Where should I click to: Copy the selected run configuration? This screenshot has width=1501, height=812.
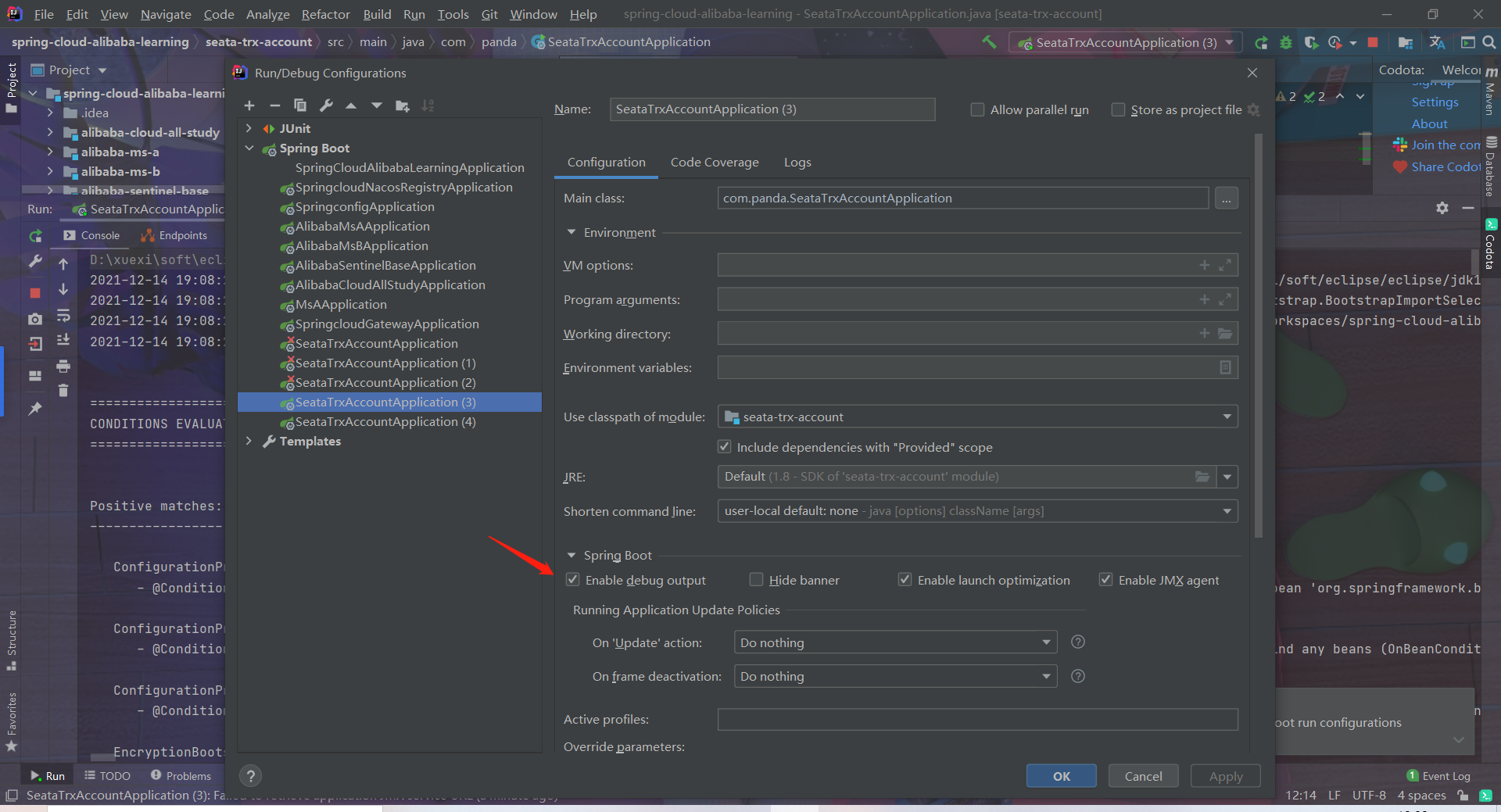click(x=300, y=106)
